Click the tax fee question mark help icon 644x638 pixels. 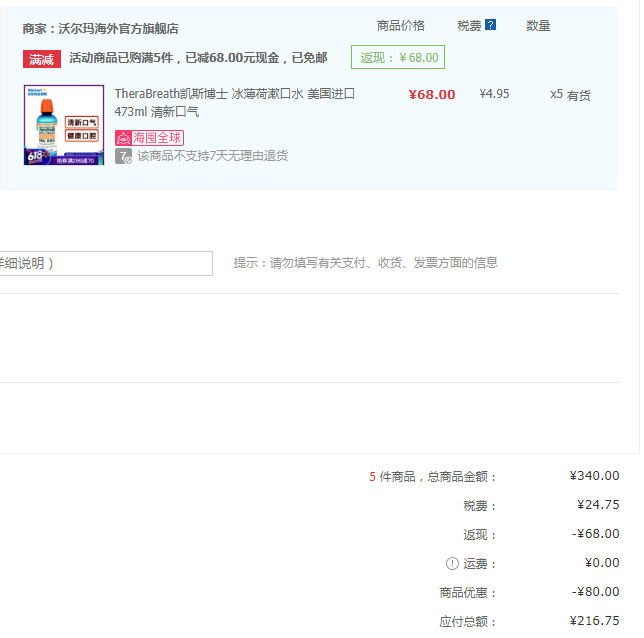490,25
